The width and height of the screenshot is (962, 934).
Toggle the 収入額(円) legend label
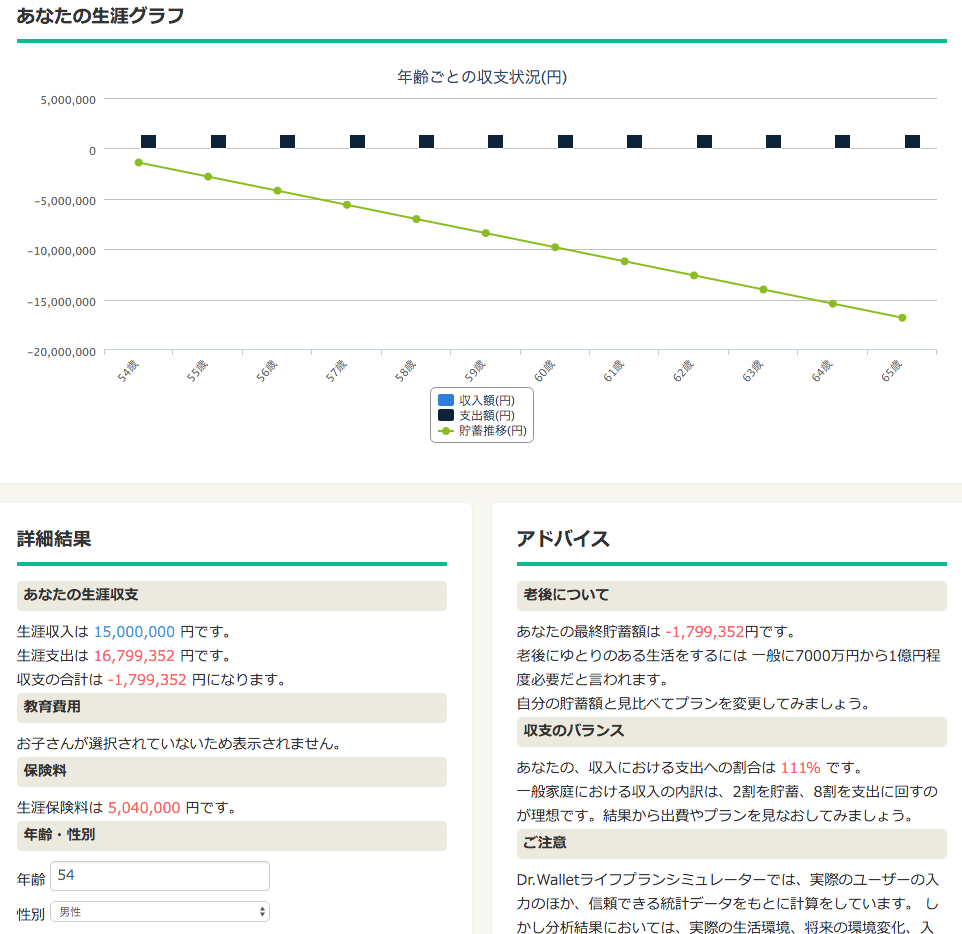[x=487, y=400]
